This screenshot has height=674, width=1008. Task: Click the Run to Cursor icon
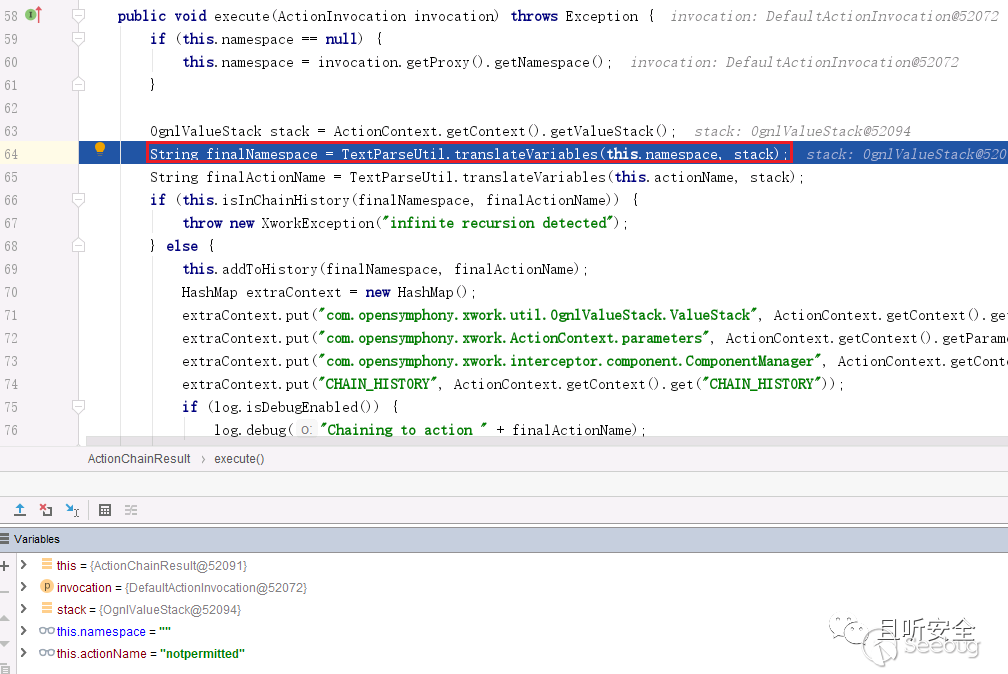coord(72,510)
